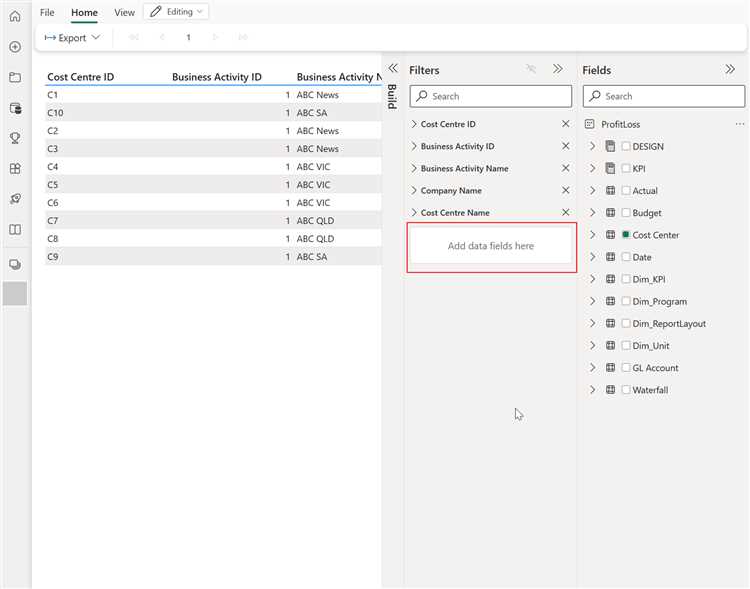Image resolution: width=750 pixels, height=589 pixels.
Task: Enable the Dim_Program checkbox
Action: pyautogui.click(x=626, y=301)
